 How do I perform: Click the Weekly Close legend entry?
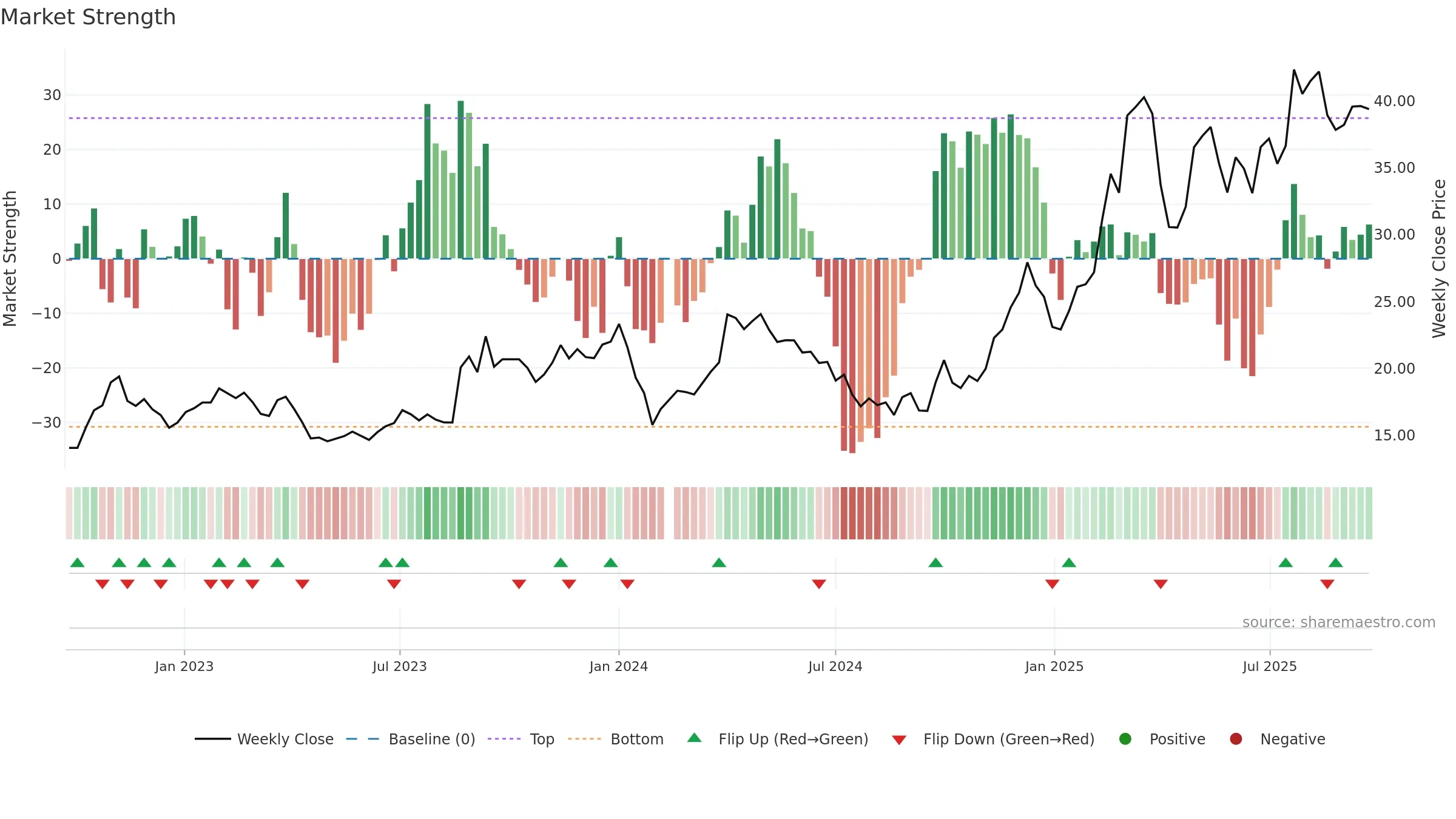[x=264, y=739]
